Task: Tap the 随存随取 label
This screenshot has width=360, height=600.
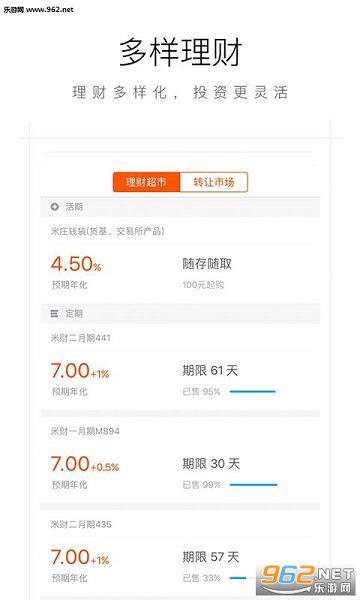Action: click(207, 264)
